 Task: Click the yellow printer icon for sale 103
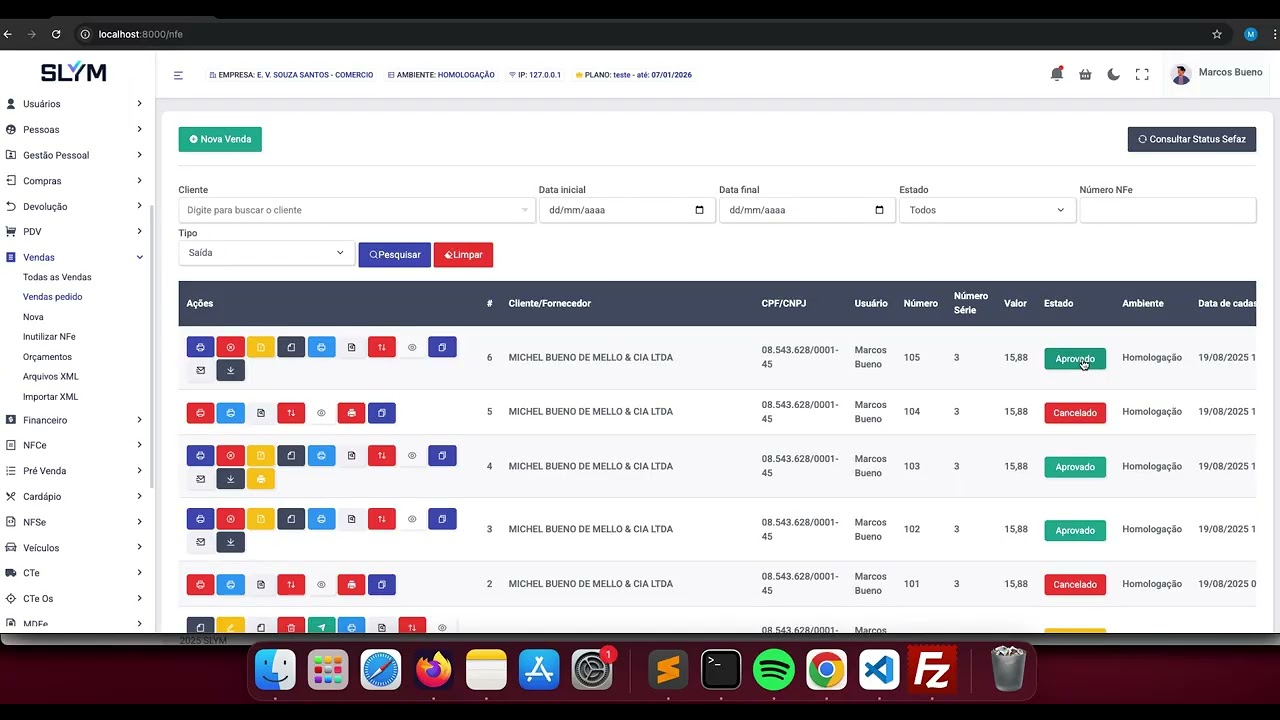(x=260, y=479)
